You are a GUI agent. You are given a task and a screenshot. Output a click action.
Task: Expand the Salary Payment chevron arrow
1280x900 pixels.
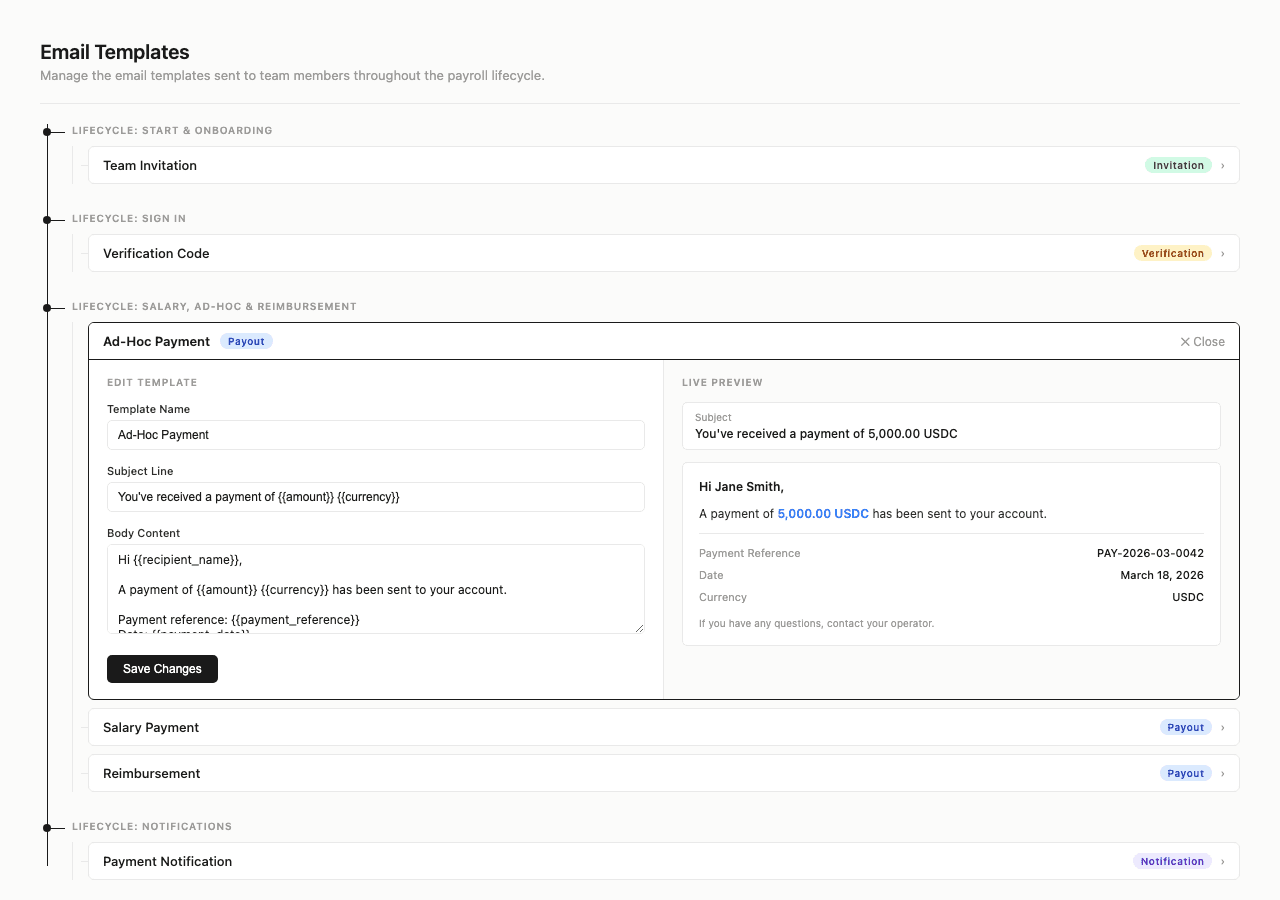(1222, 728)
